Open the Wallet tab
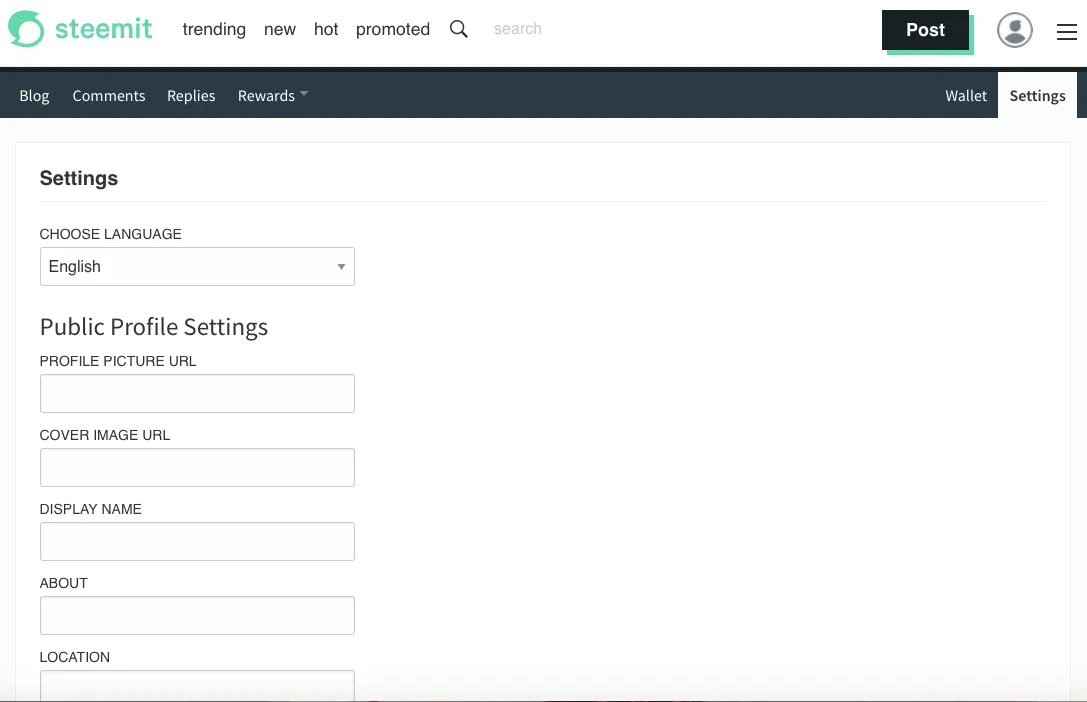Screen dimensions: 1087x702 tap(966, 96)
